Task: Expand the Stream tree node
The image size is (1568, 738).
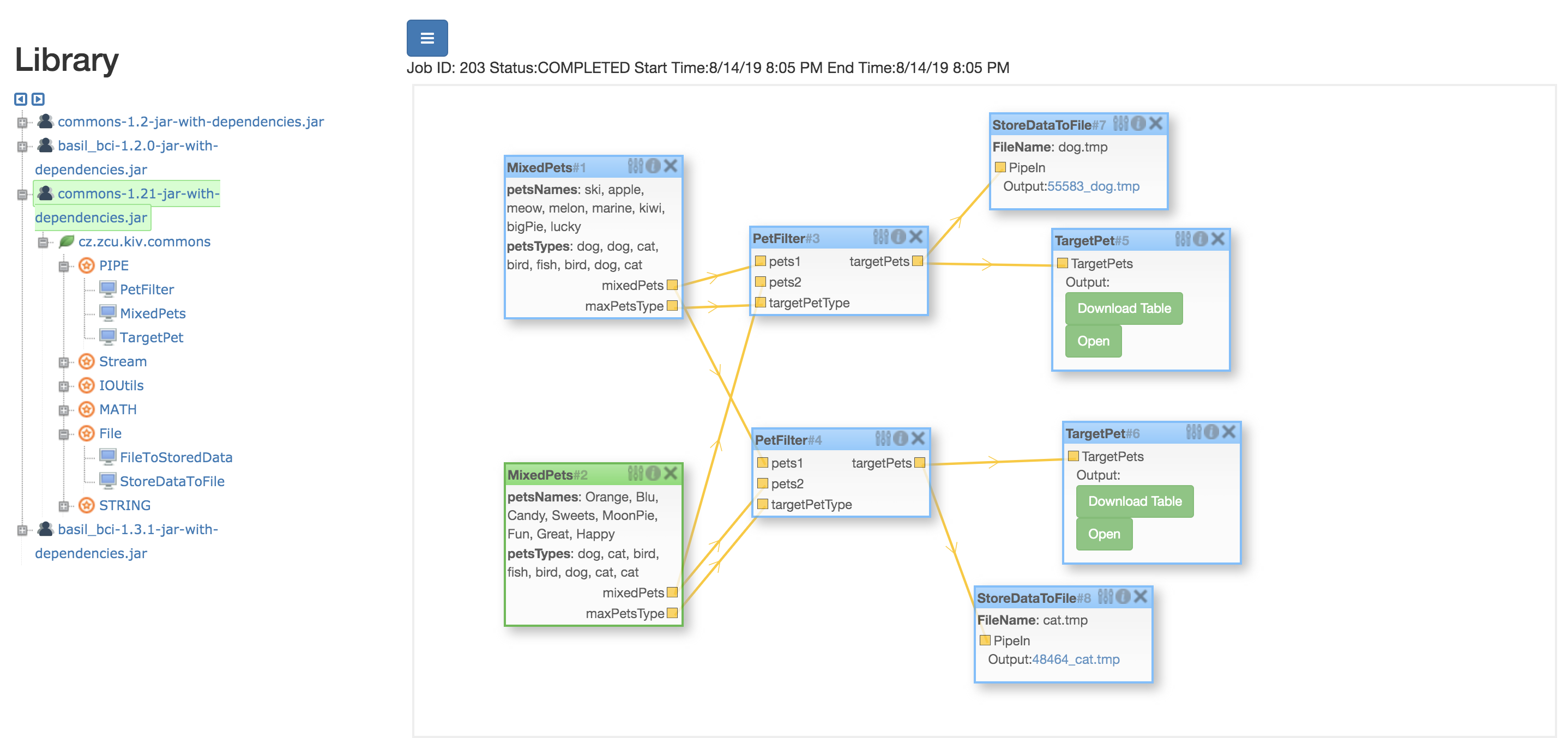Action: (x=63, y=362)
